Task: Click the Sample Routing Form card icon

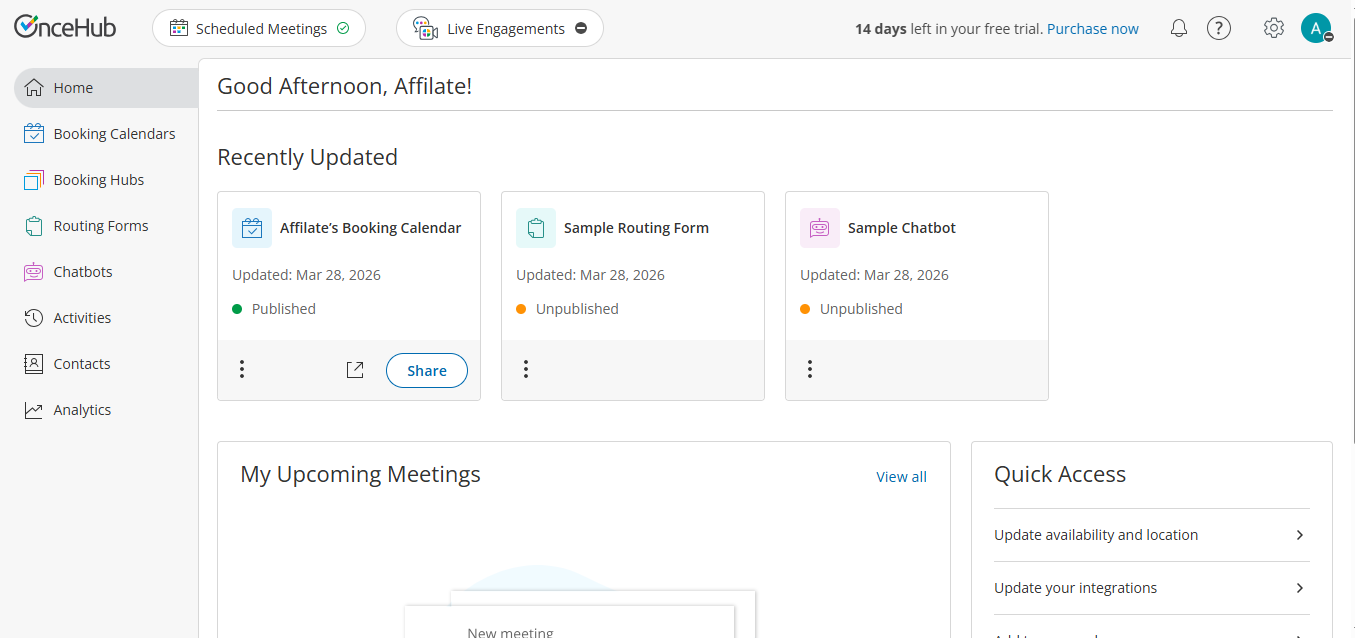Action: coord(536,228)
